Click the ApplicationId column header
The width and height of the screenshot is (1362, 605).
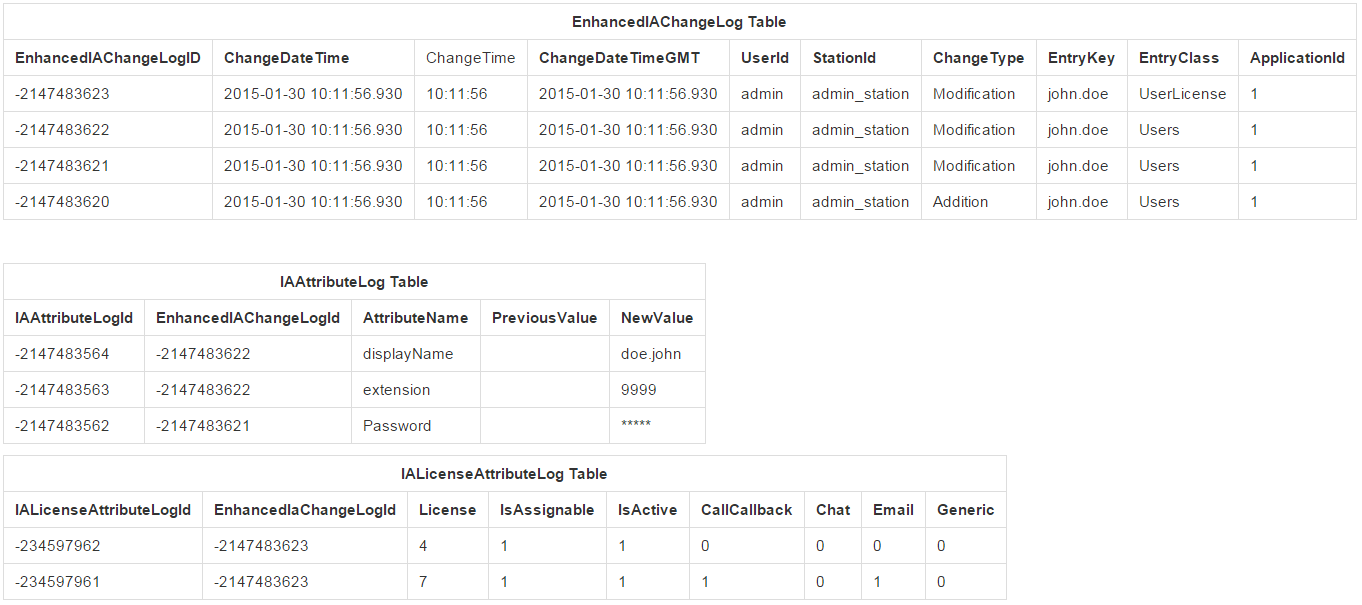click(x=1297, y=58)
